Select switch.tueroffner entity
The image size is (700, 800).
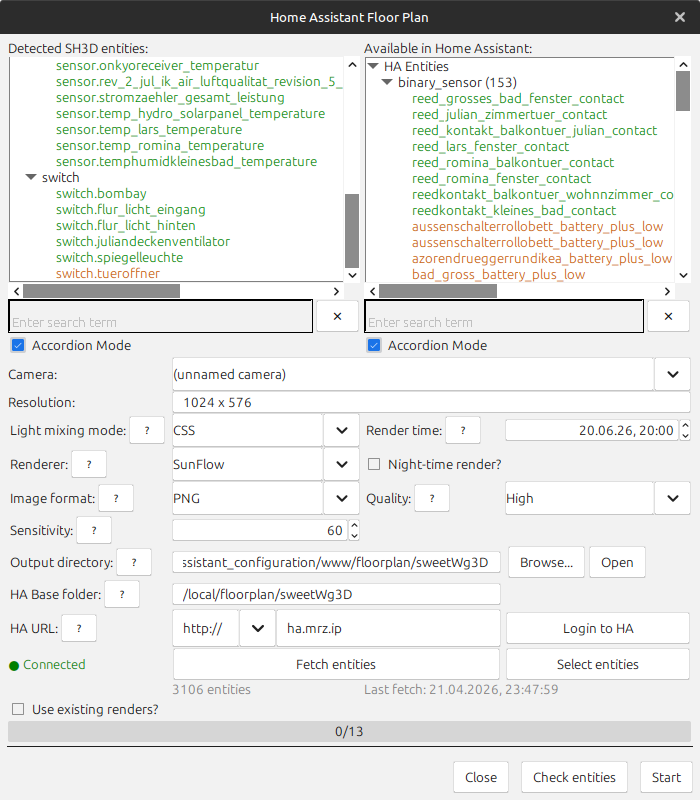[108, 273]
